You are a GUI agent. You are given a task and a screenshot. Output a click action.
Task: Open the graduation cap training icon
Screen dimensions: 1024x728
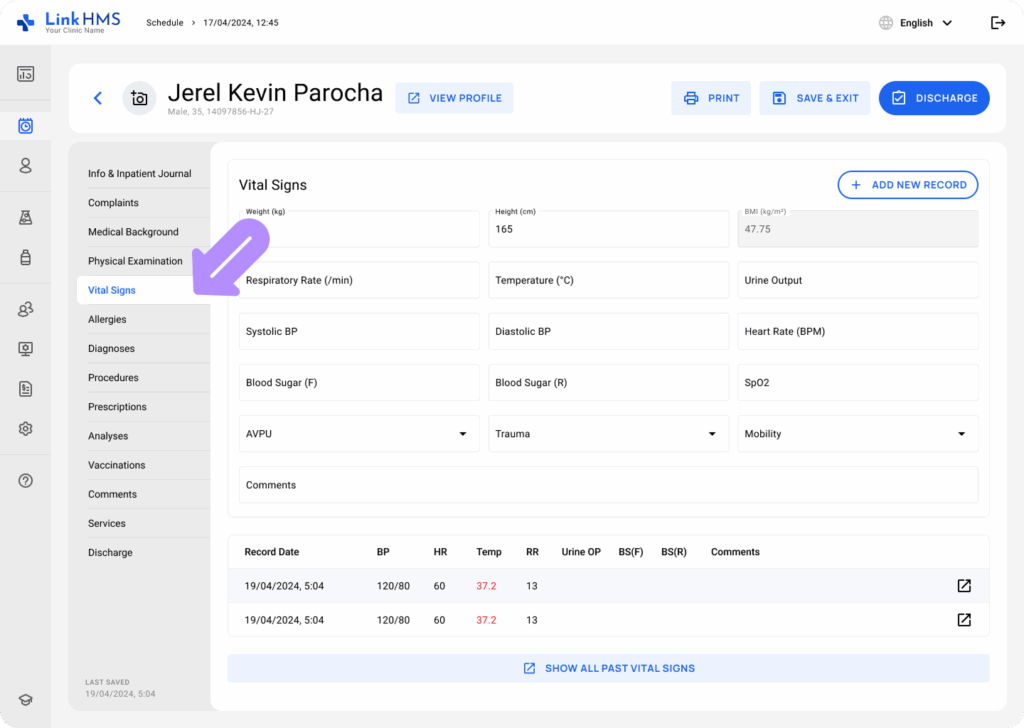(x=25, y=699)
